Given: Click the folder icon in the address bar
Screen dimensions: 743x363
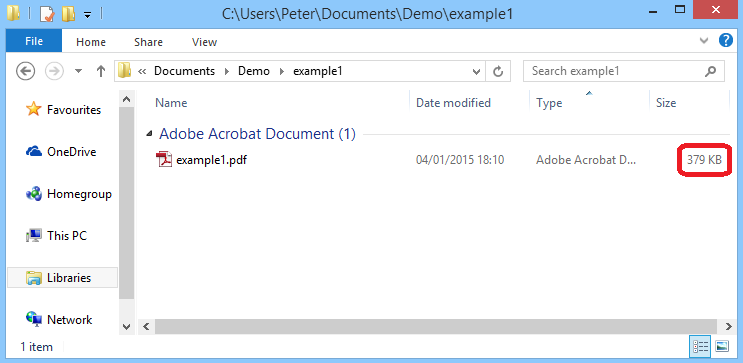Looking at the screenshot, I should click(125, 71).
